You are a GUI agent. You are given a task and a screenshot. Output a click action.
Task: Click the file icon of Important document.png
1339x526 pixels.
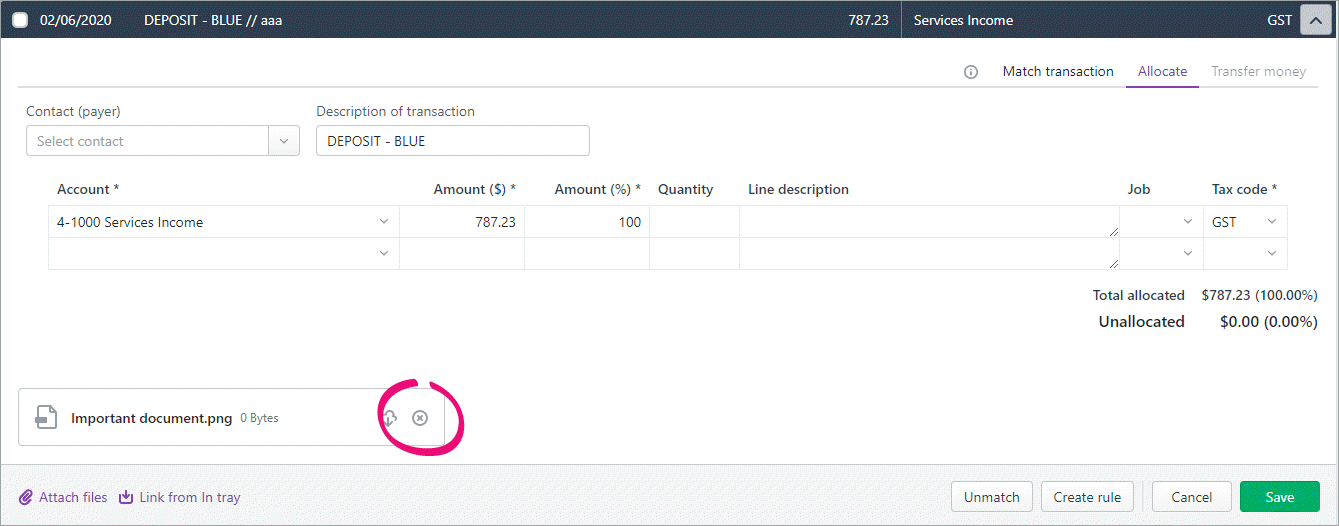(46, 418)
